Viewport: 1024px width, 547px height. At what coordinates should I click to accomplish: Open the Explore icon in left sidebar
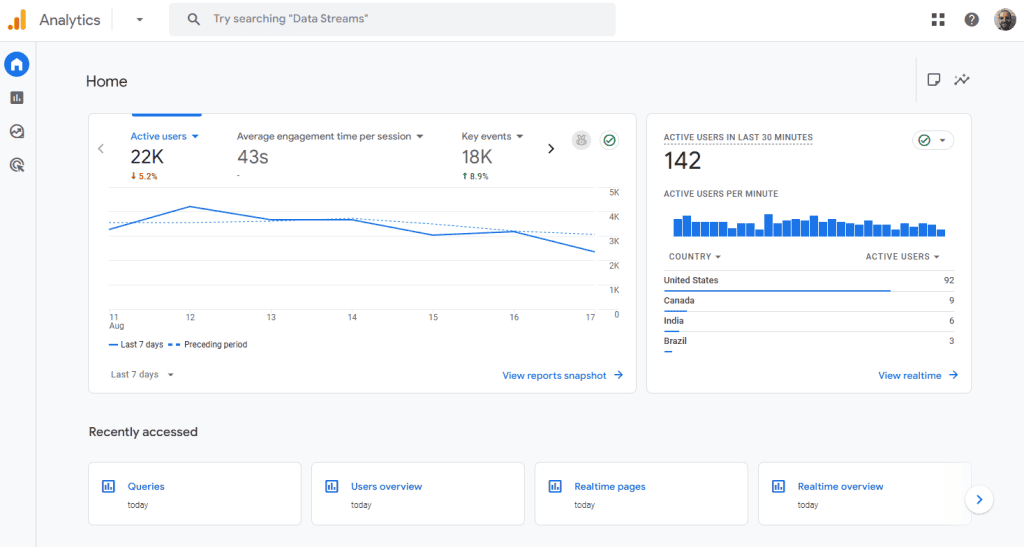click(17, 131)
